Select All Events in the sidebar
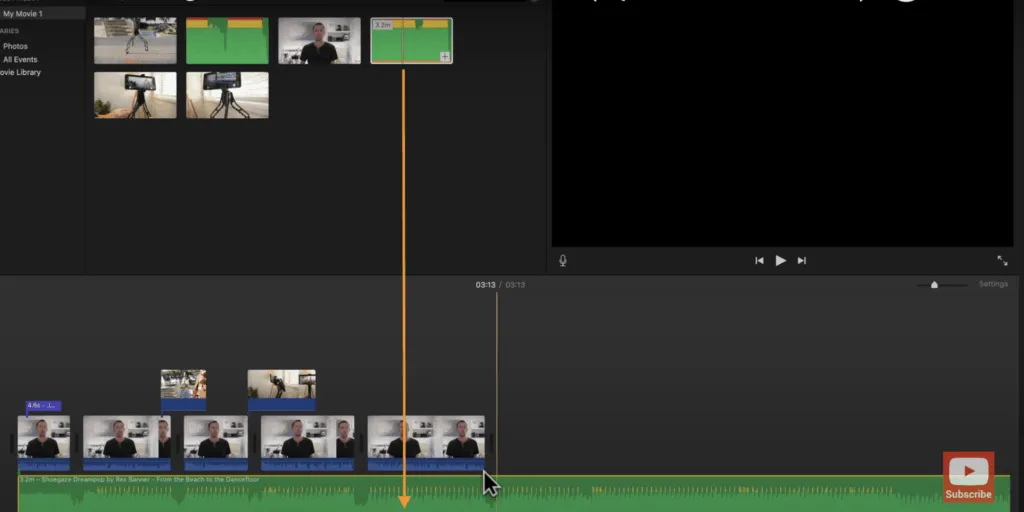Screen dimensions: 1024x512 click(x=20, y=59)
